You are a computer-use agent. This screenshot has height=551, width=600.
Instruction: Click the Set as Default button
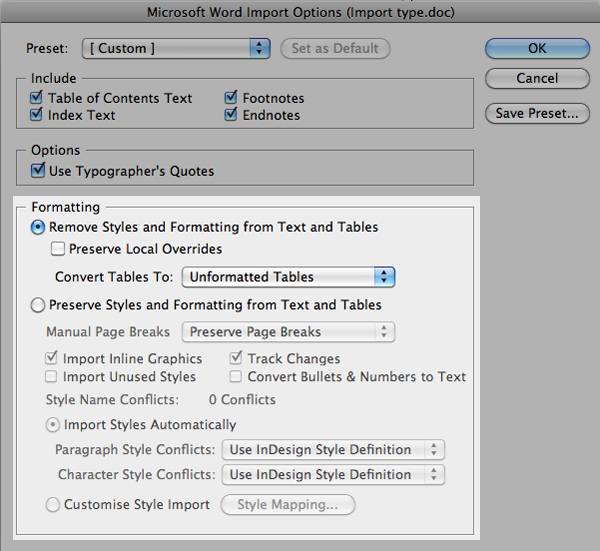pyautogui.click(x=335, y=48)
